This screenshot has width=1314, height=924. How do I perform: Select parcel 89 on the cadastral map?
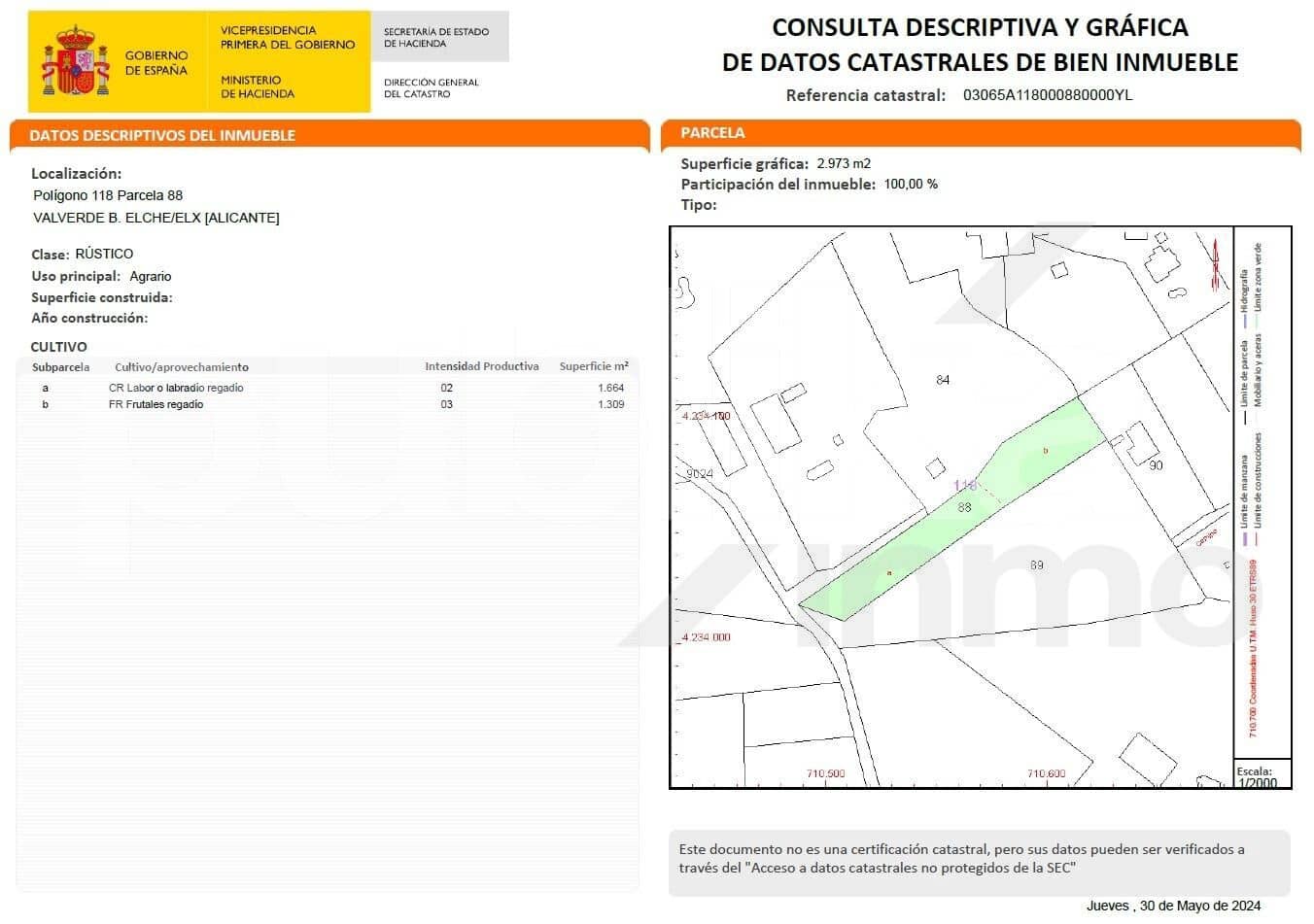[1036, 565]
